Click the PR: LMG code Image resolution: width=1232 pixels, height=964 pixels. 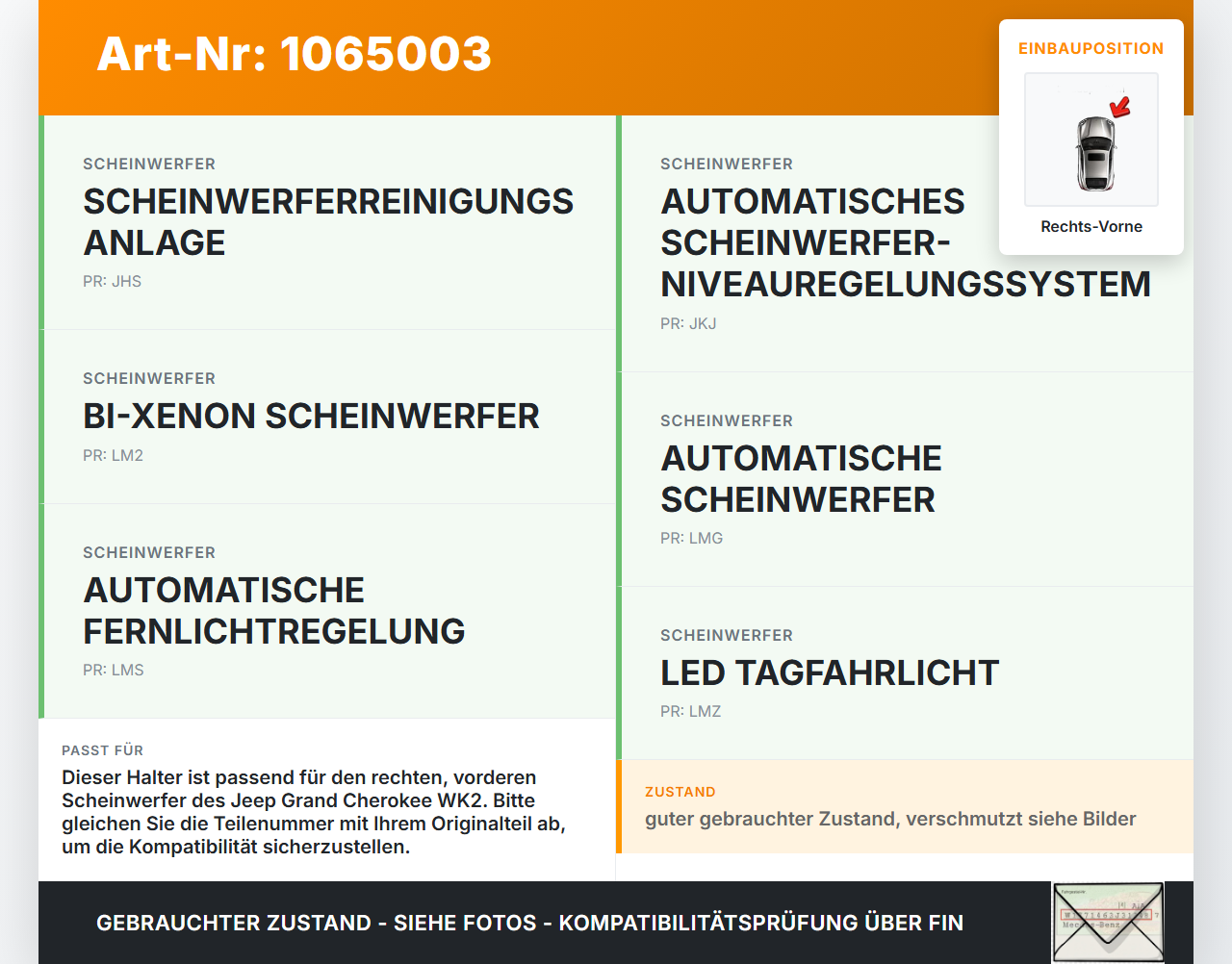pos(691,538)
